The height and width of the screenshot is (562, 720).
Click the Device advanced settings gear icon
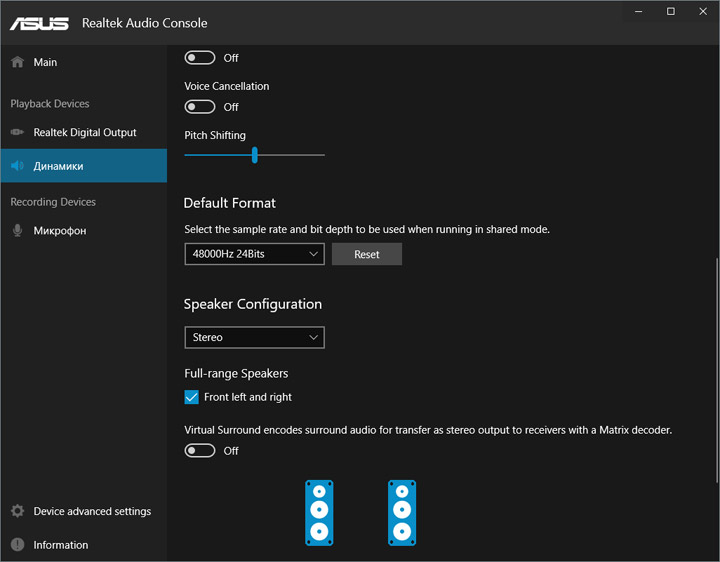point(17,511)
